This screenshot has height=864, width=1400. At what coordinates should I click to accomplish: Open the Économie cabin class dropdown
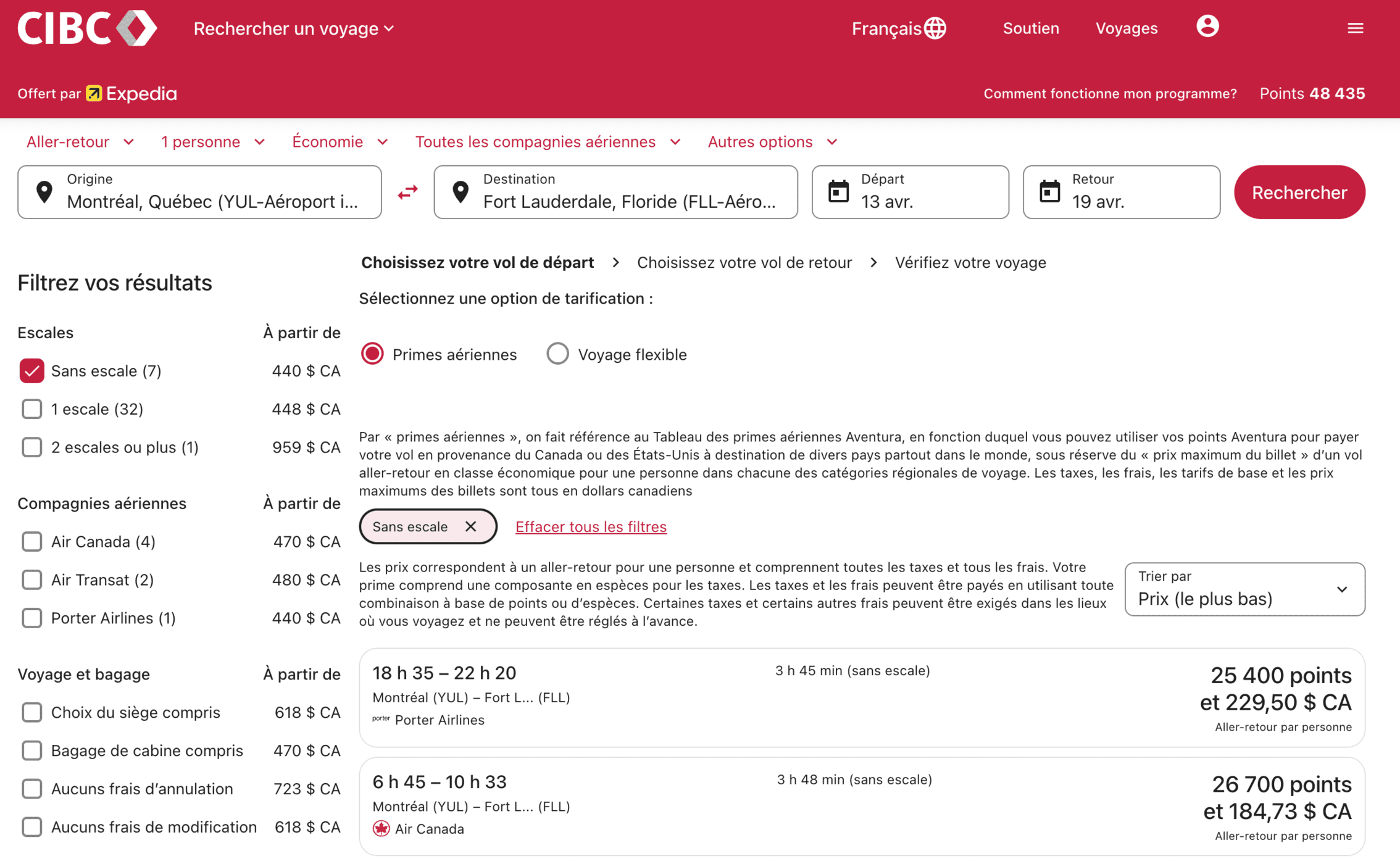340,142
